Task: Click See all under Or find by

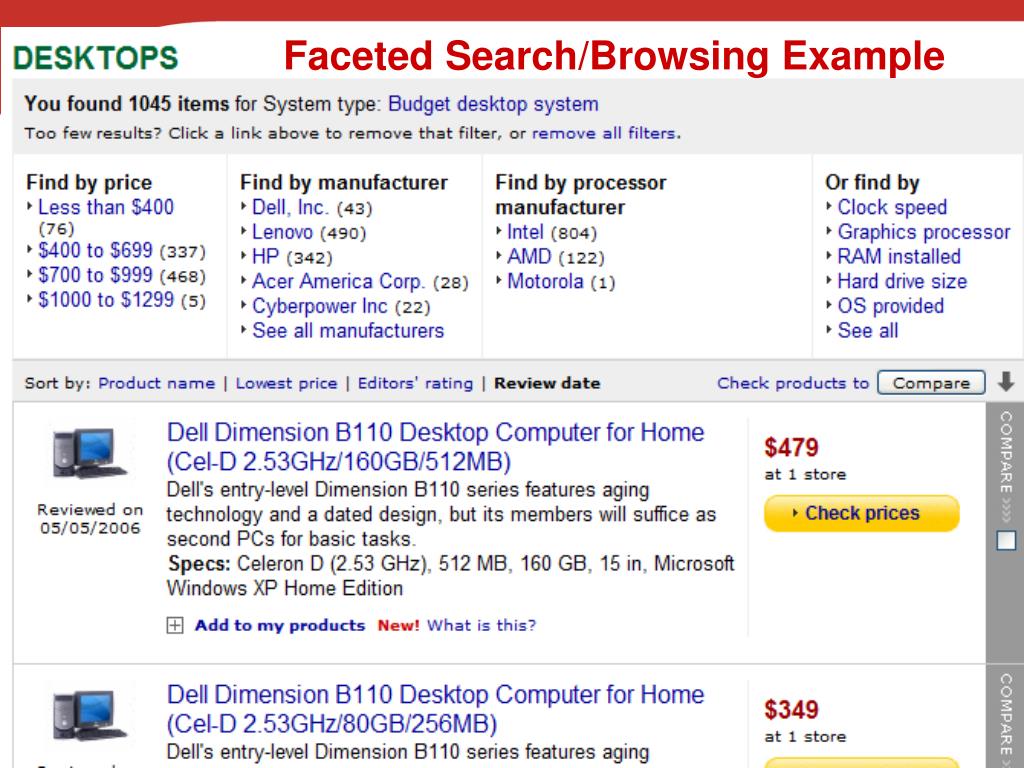Action: pos(868,330)
